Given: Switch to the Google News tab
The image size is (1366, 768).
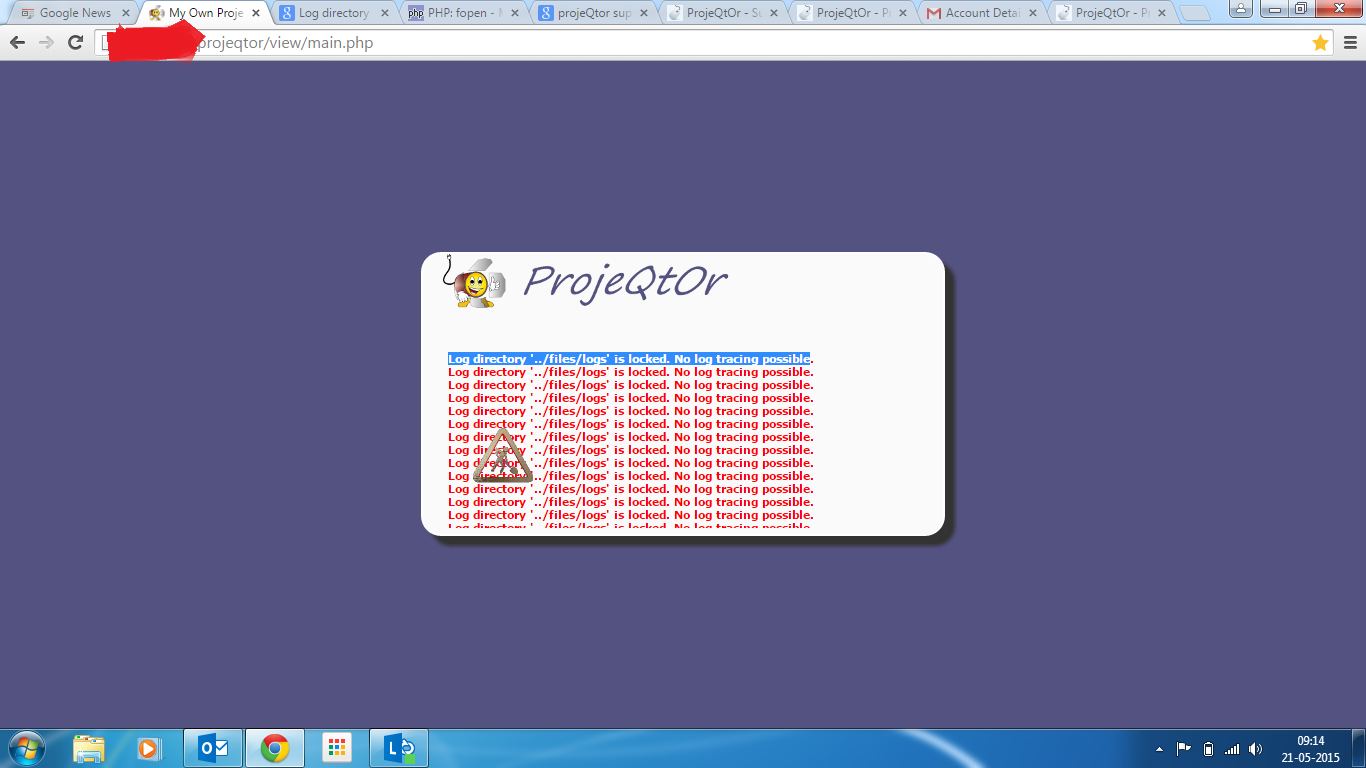Looking at the screenshot, I should point(75,13).
